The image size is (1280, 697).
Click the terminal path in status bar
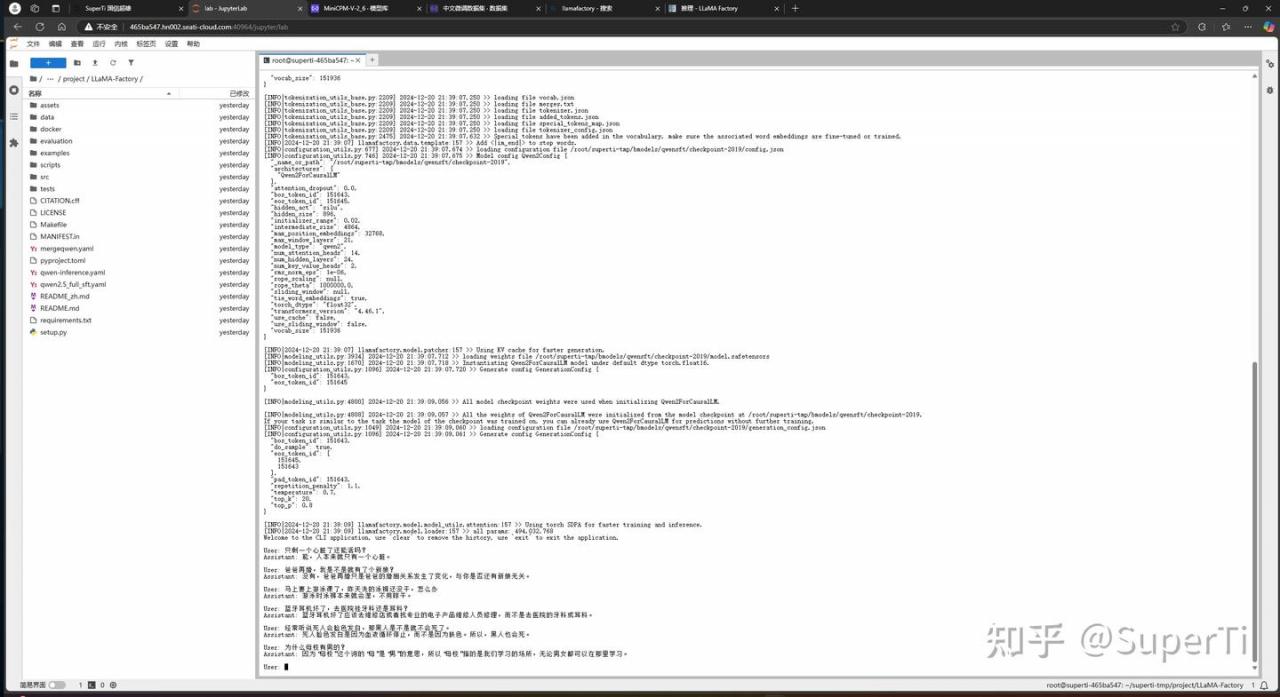click(x=1145, y=685)
